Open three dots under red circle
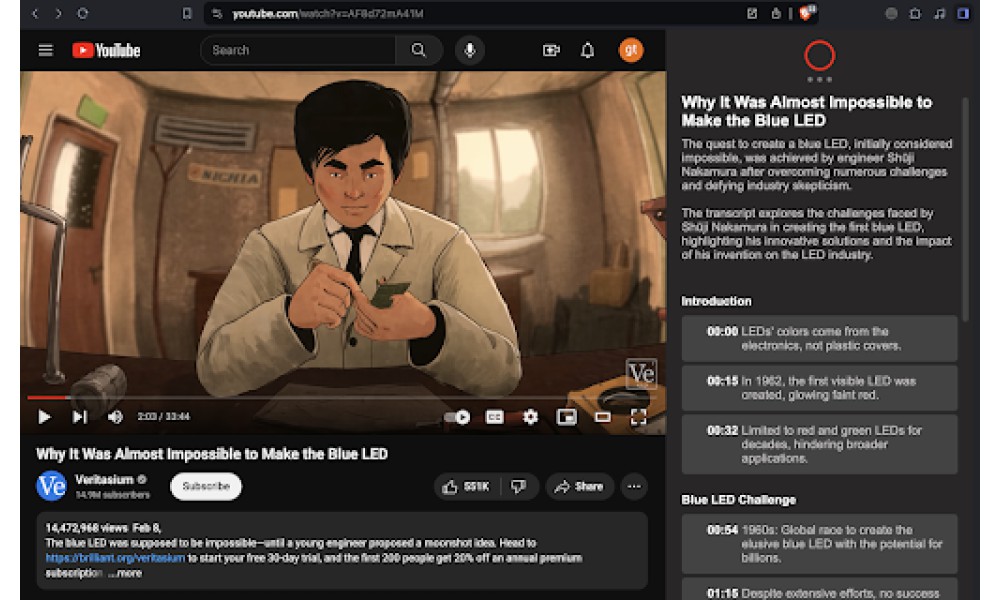This screenshot has width=1000, height=600. pos(820,80)
